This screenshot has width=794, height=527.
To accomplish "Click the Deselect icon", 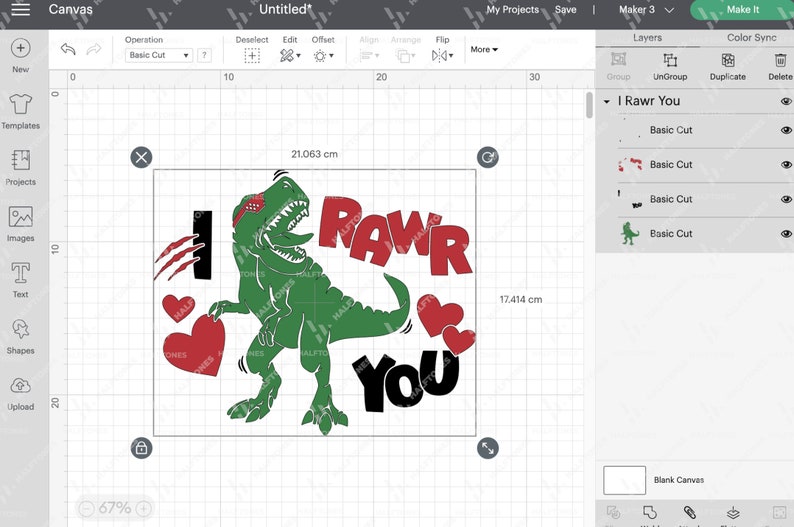I will tap(252, 56).
